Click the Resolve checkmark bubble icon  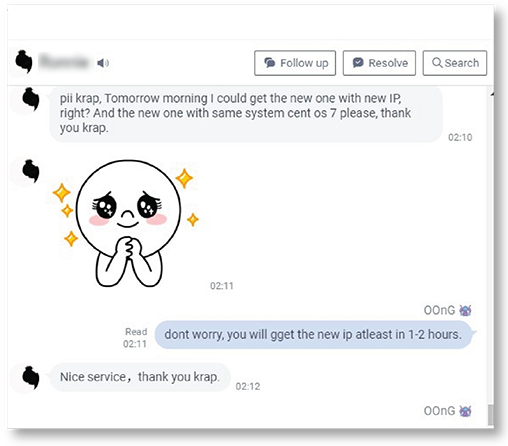(x=358, y=63)
